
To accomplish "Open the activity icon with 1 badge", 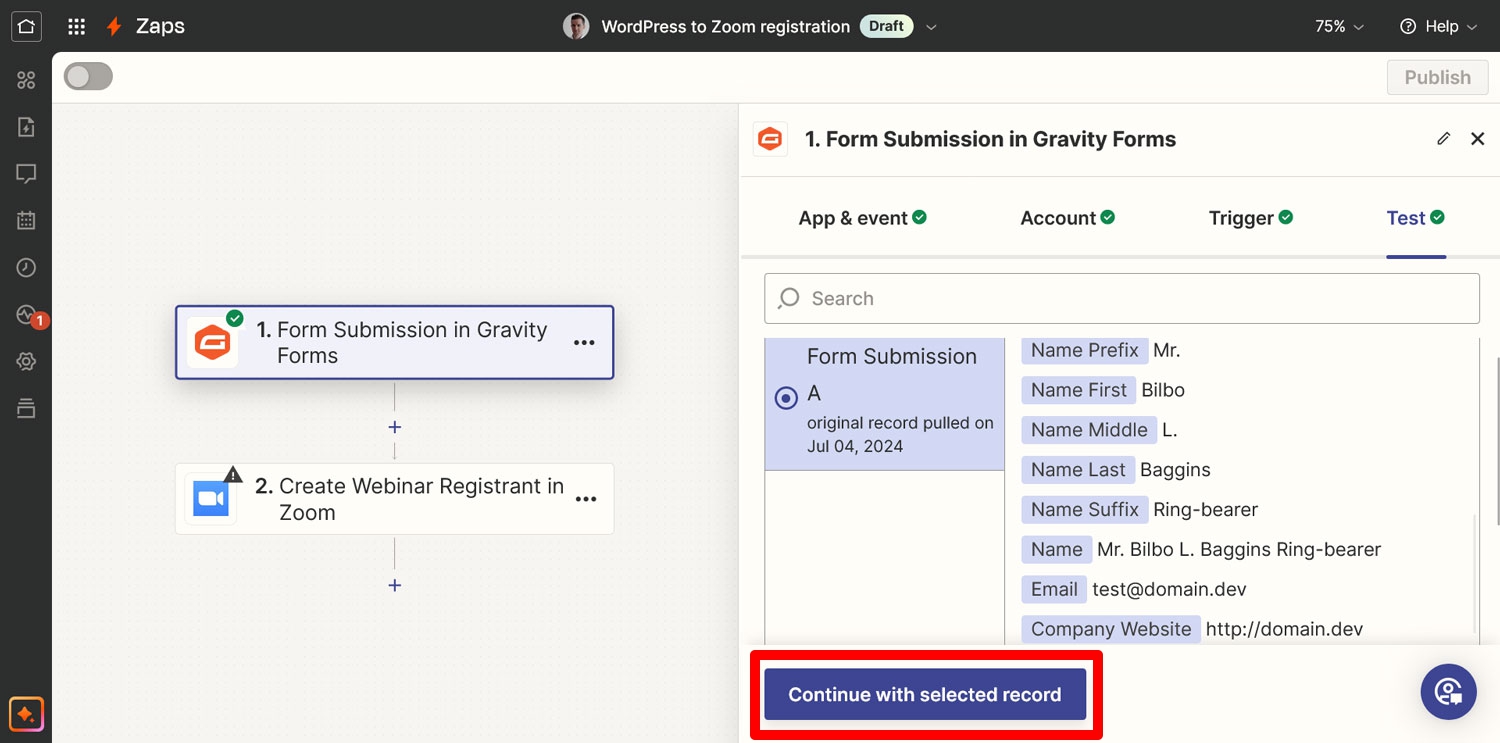I will click(x=30, y=316).
